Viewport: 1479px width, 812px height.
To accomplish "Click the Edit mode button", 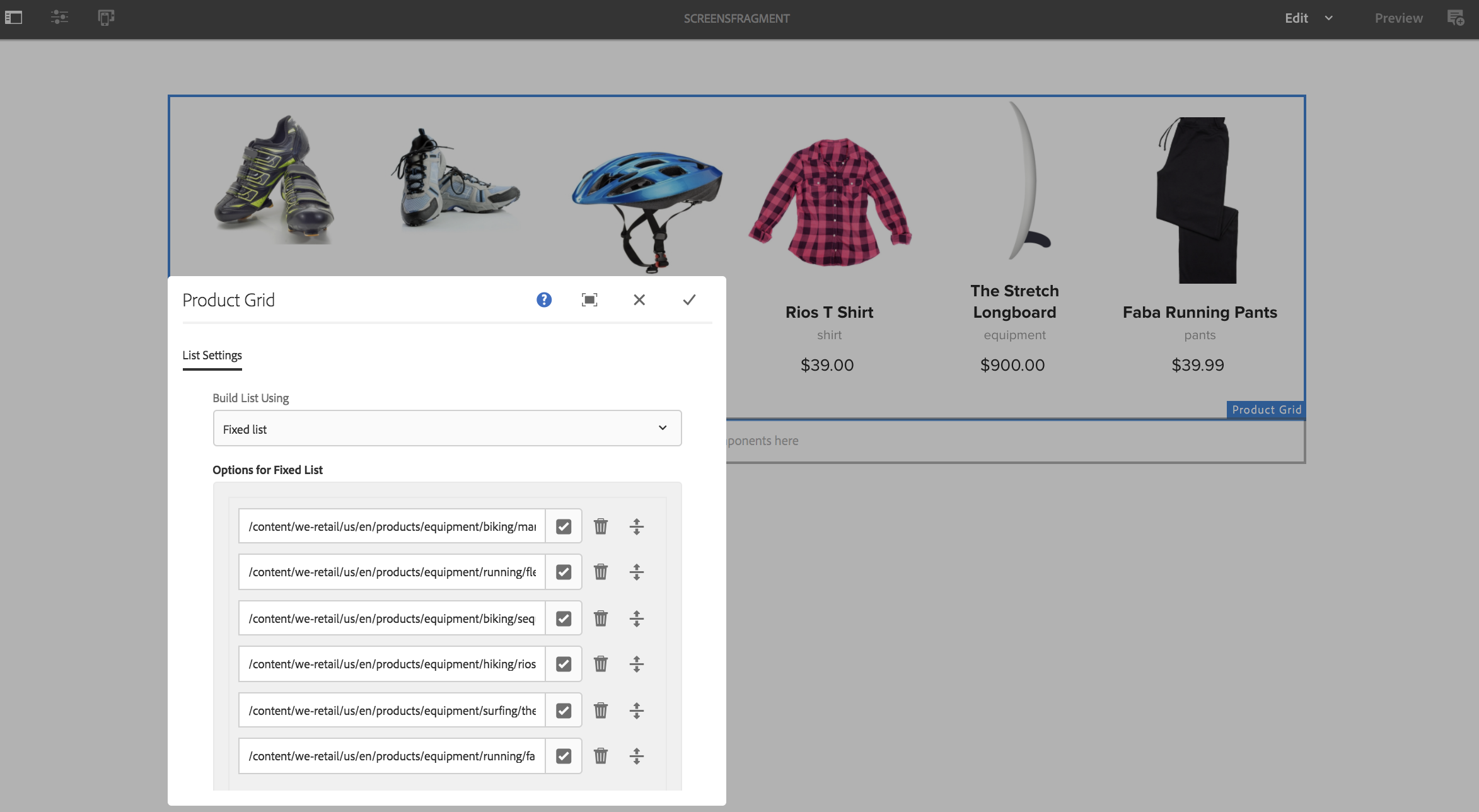I will [1296, 18].
